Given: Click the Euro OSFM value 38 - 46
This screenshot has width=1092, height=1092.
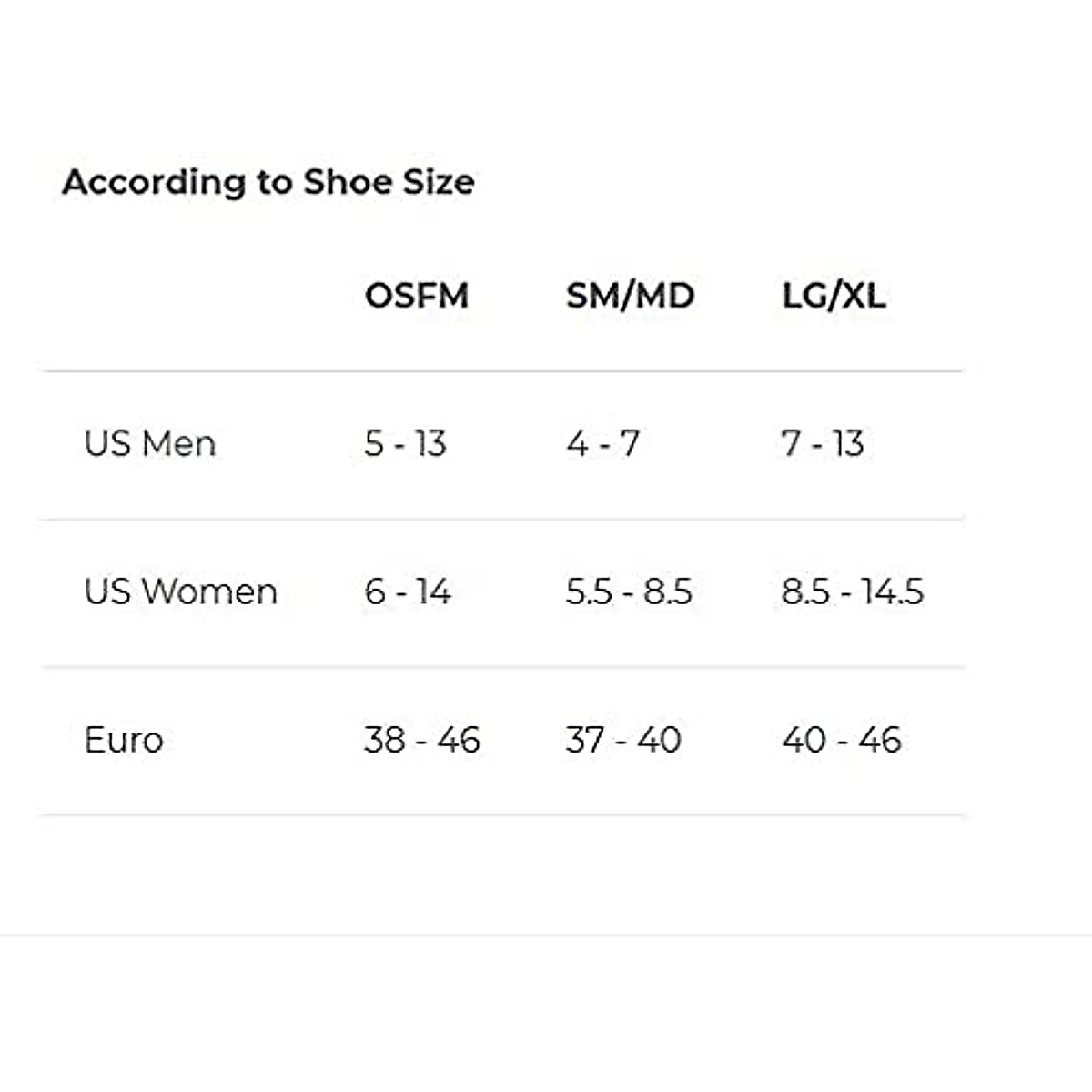Looking at the screenshot, I should [422, 740].
